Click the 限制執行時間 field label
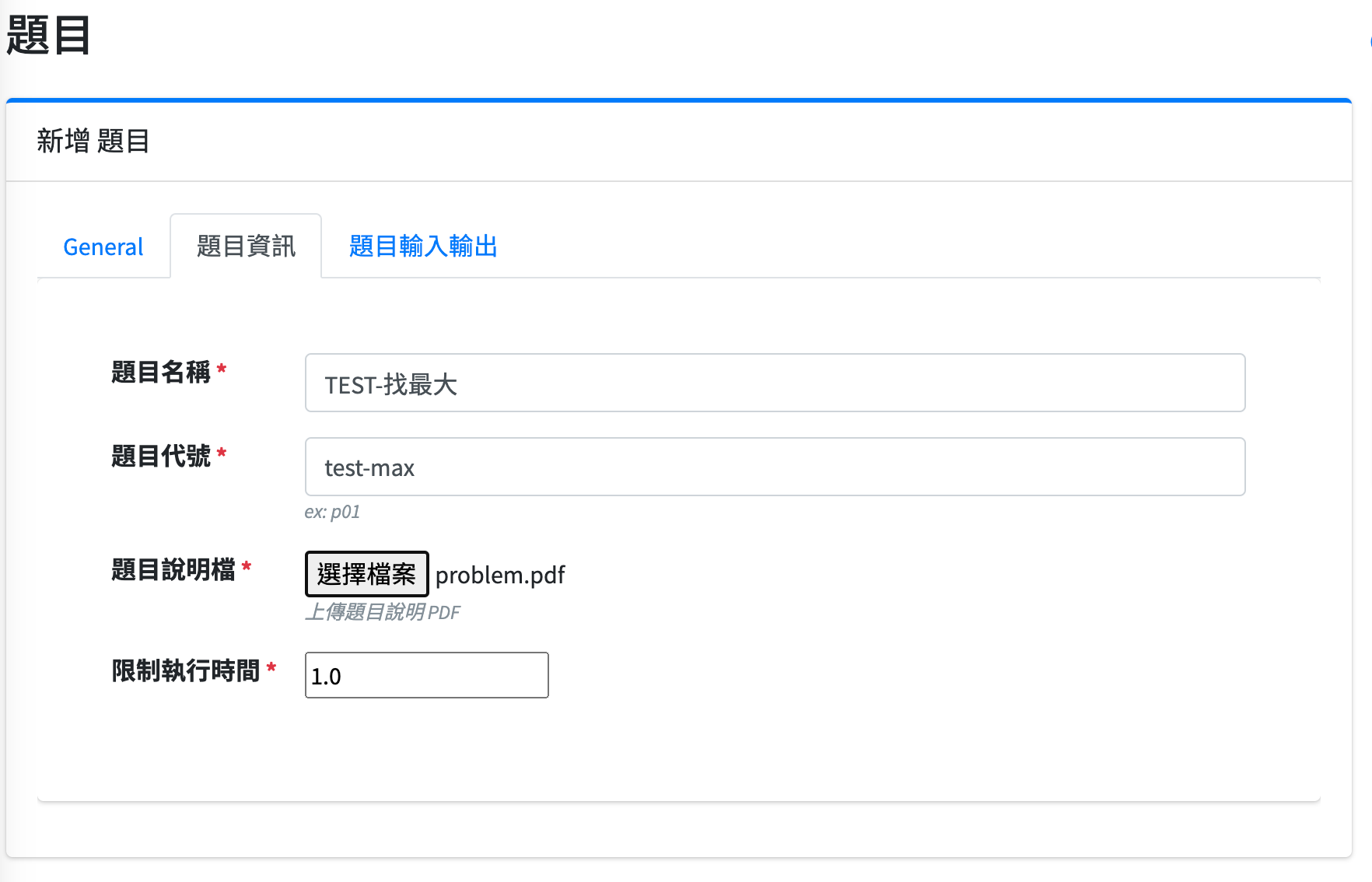1372x882 pixels. tap(186, 670)
